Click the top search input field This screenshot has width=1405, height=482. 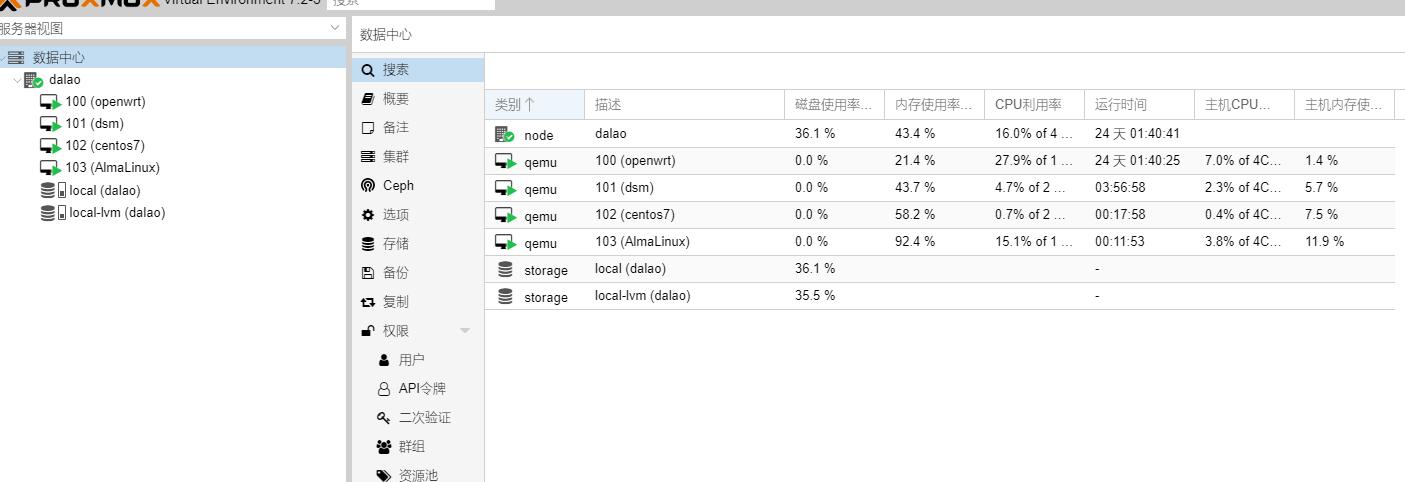pyautogui.click(x=410, y=4)
